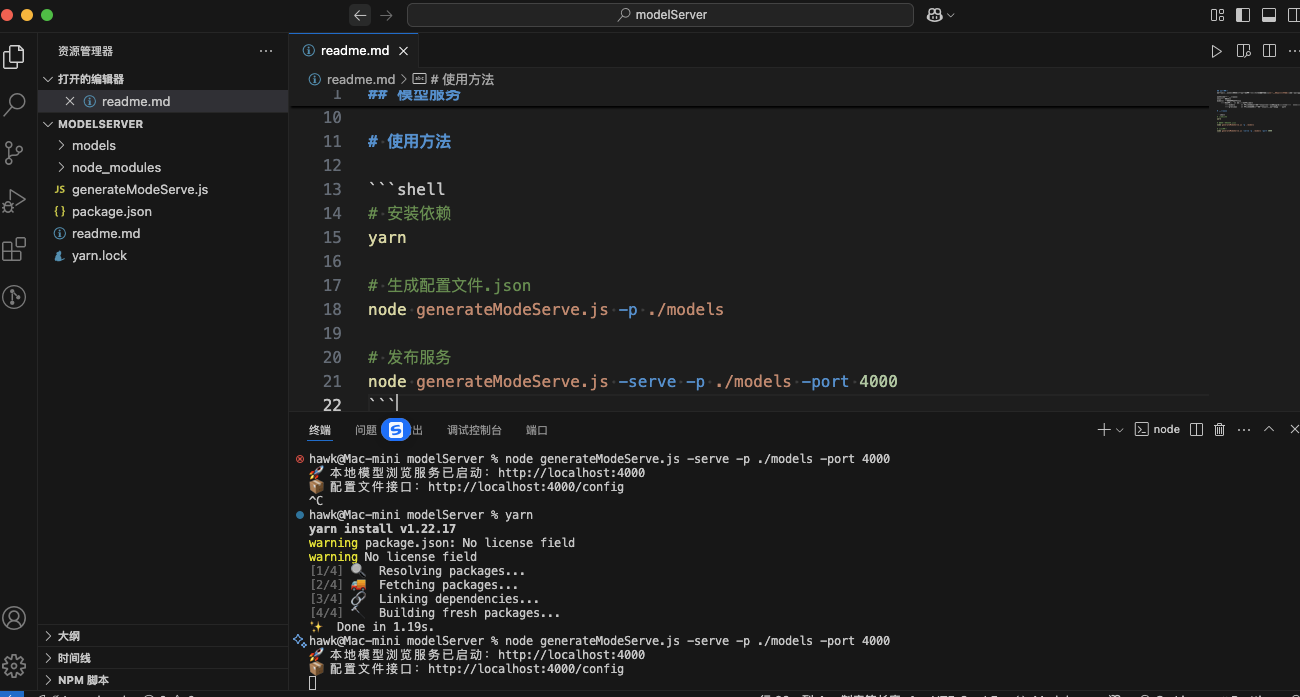Open the Manage gear icon

click(14, 665)
